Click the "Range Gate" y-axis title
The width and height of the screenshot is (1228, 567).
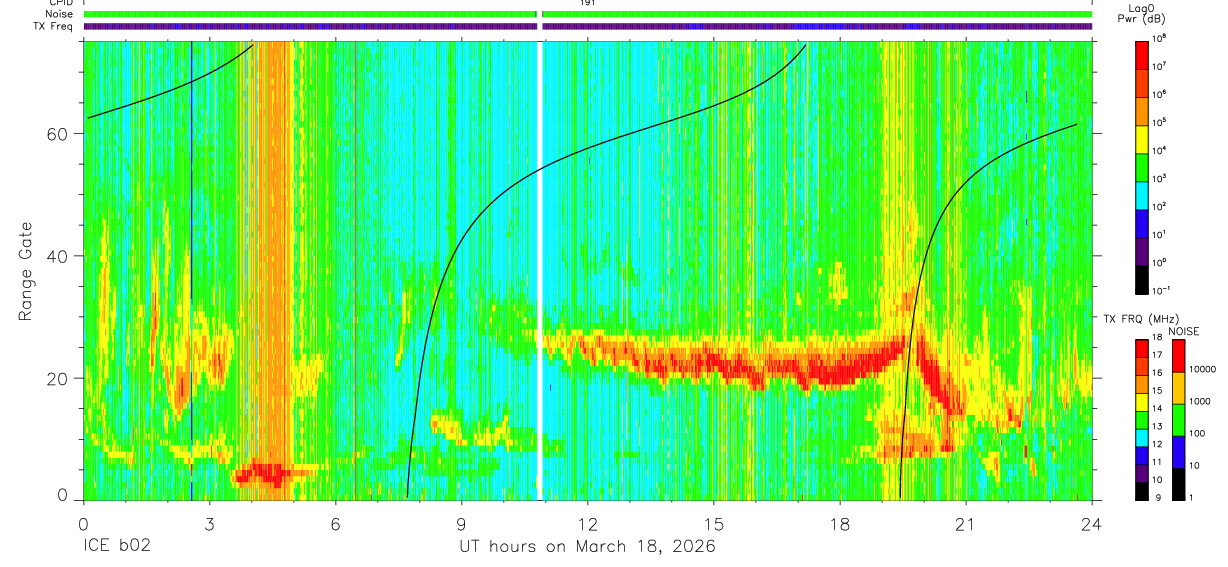27,273
